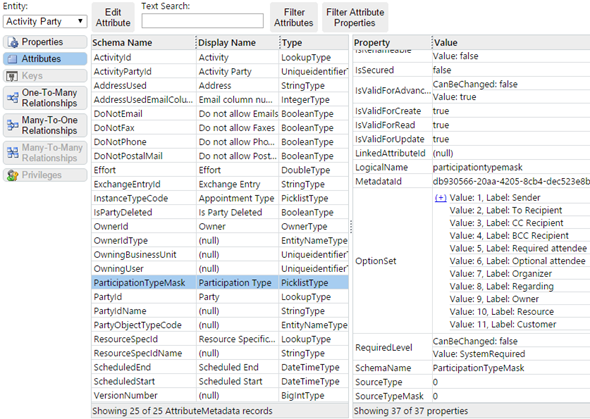Click the Privileges tab icon
Image resolution: width=590 pixels, height=419 pixels.
point(13,175)
